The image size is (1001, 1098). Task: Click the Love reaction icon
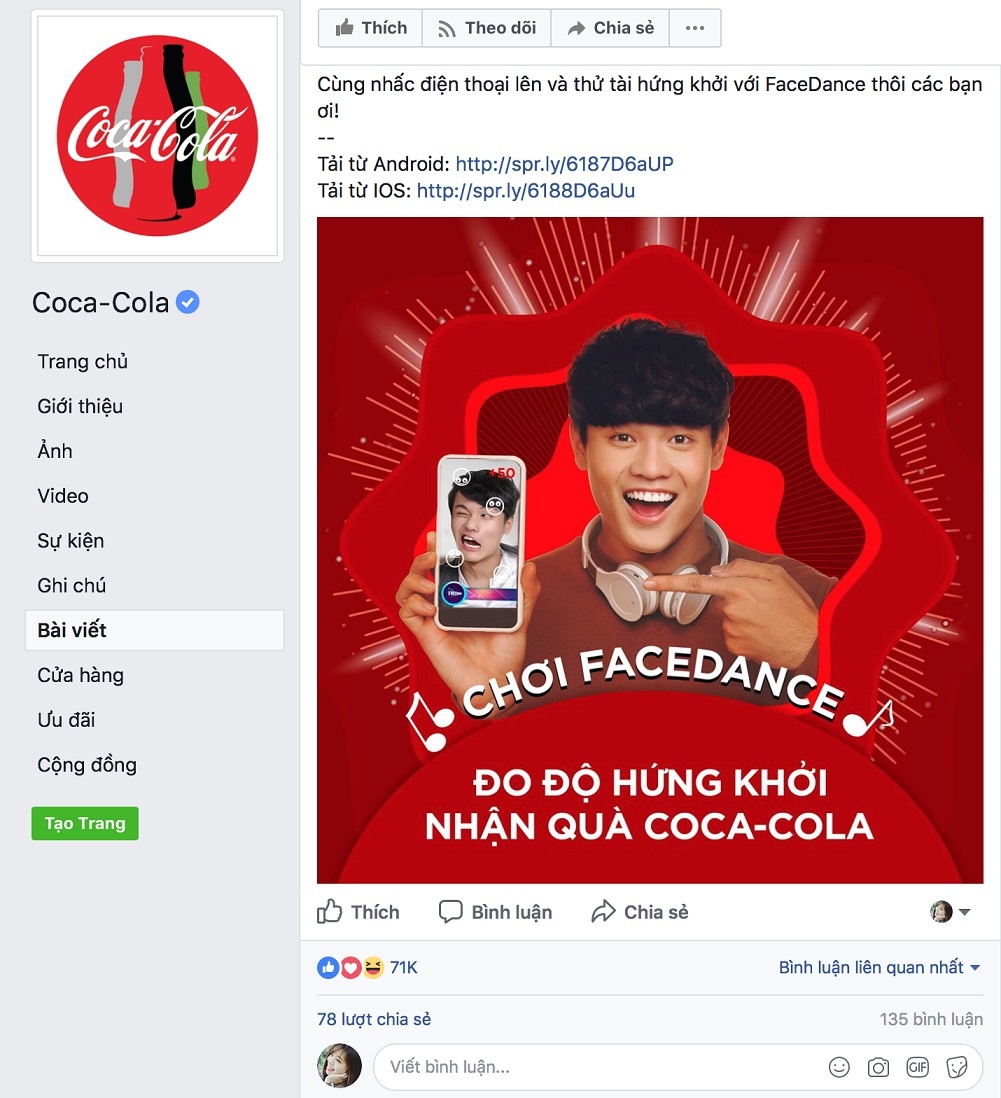click(351, 967)
